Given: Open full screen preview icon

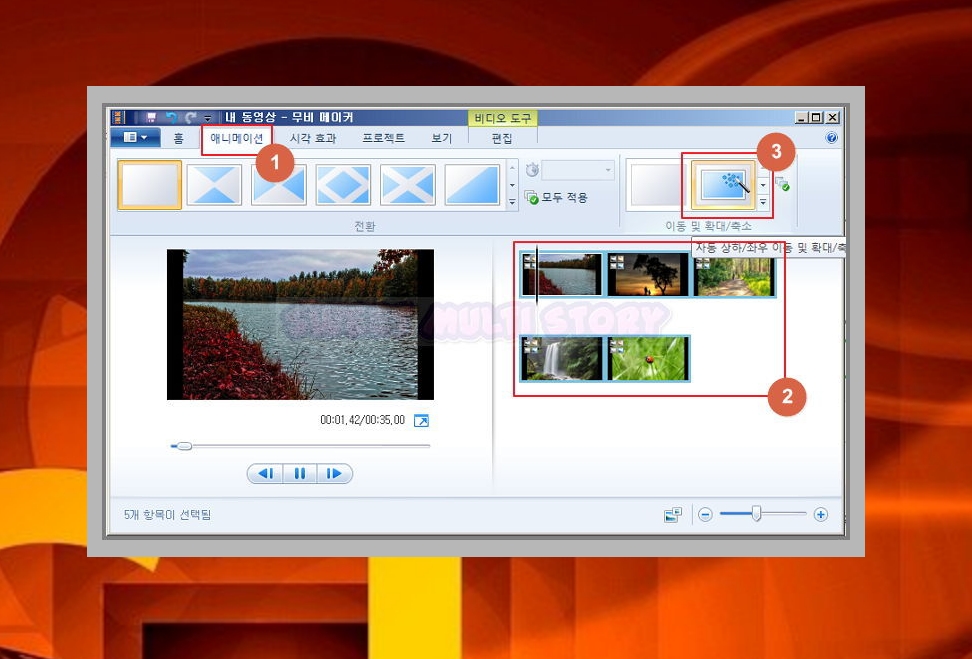Looking at the screenshot, I should (422, 421).
